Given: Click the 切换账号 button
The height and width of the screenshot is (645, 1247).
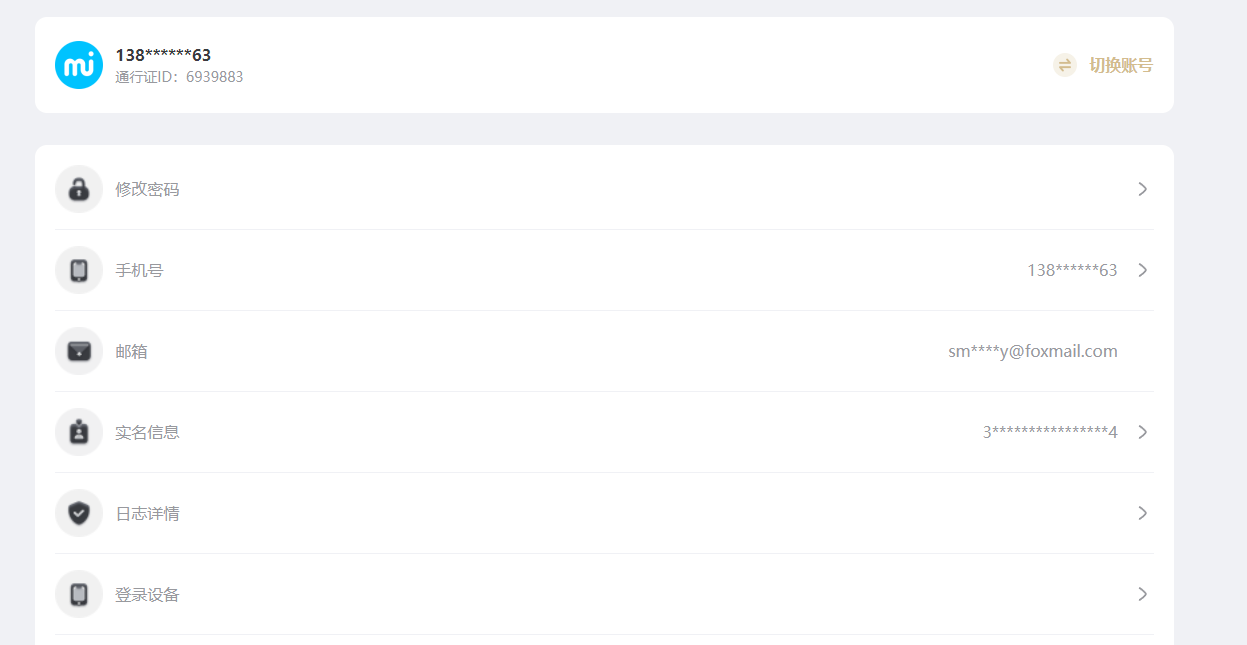Looking at the screenshot, I should tap(1103, 65).
